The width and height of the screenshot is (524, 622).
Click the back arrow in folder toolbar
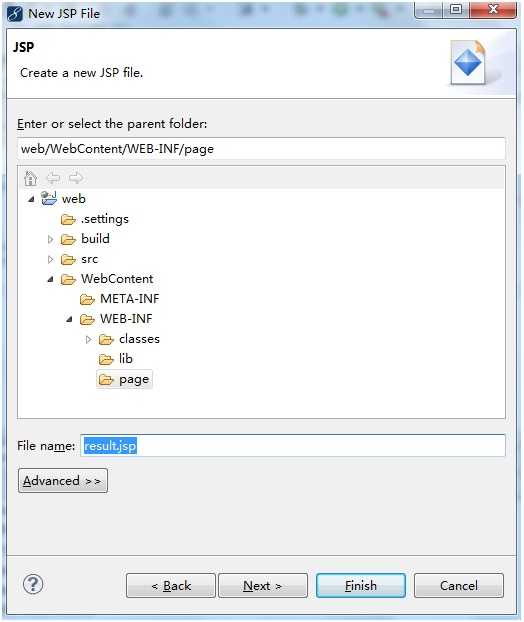pos(53,178)
